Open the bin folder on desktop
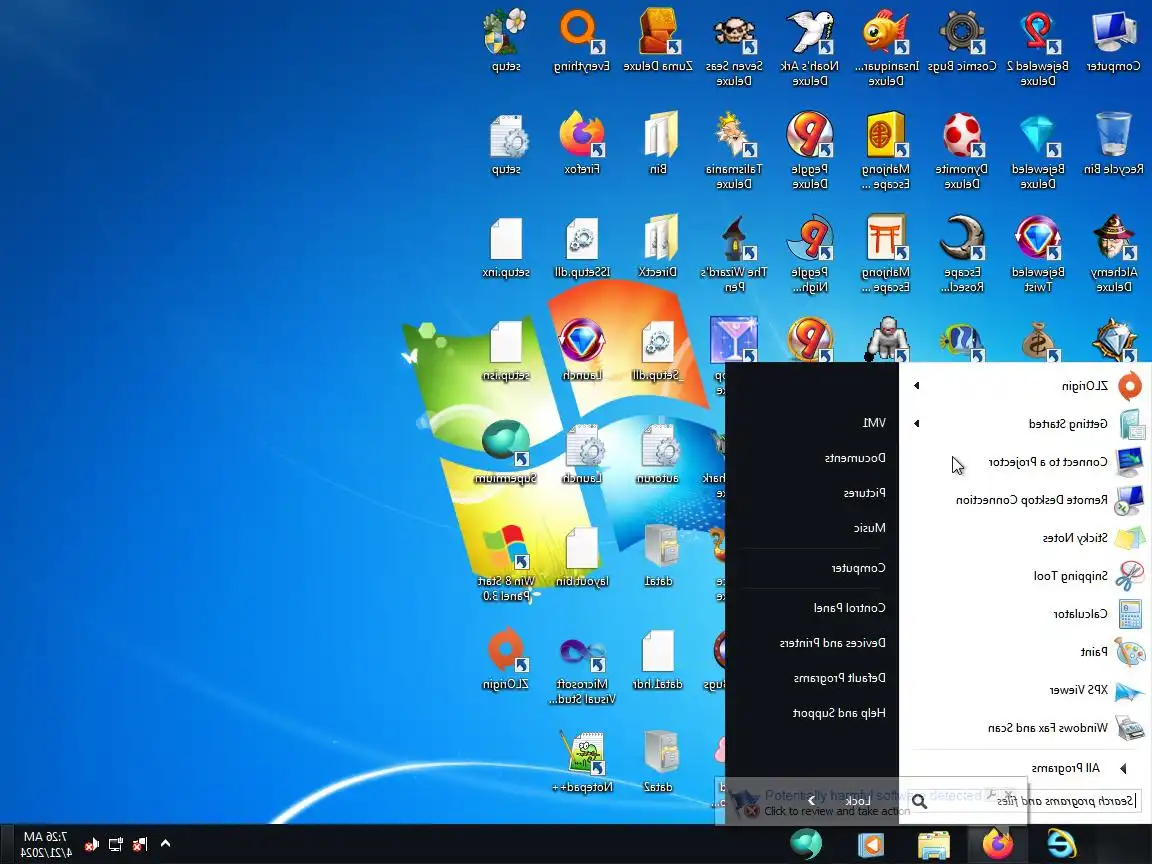Image resolution: width=1152 pixels, height=864 pixels. (658, 144)
